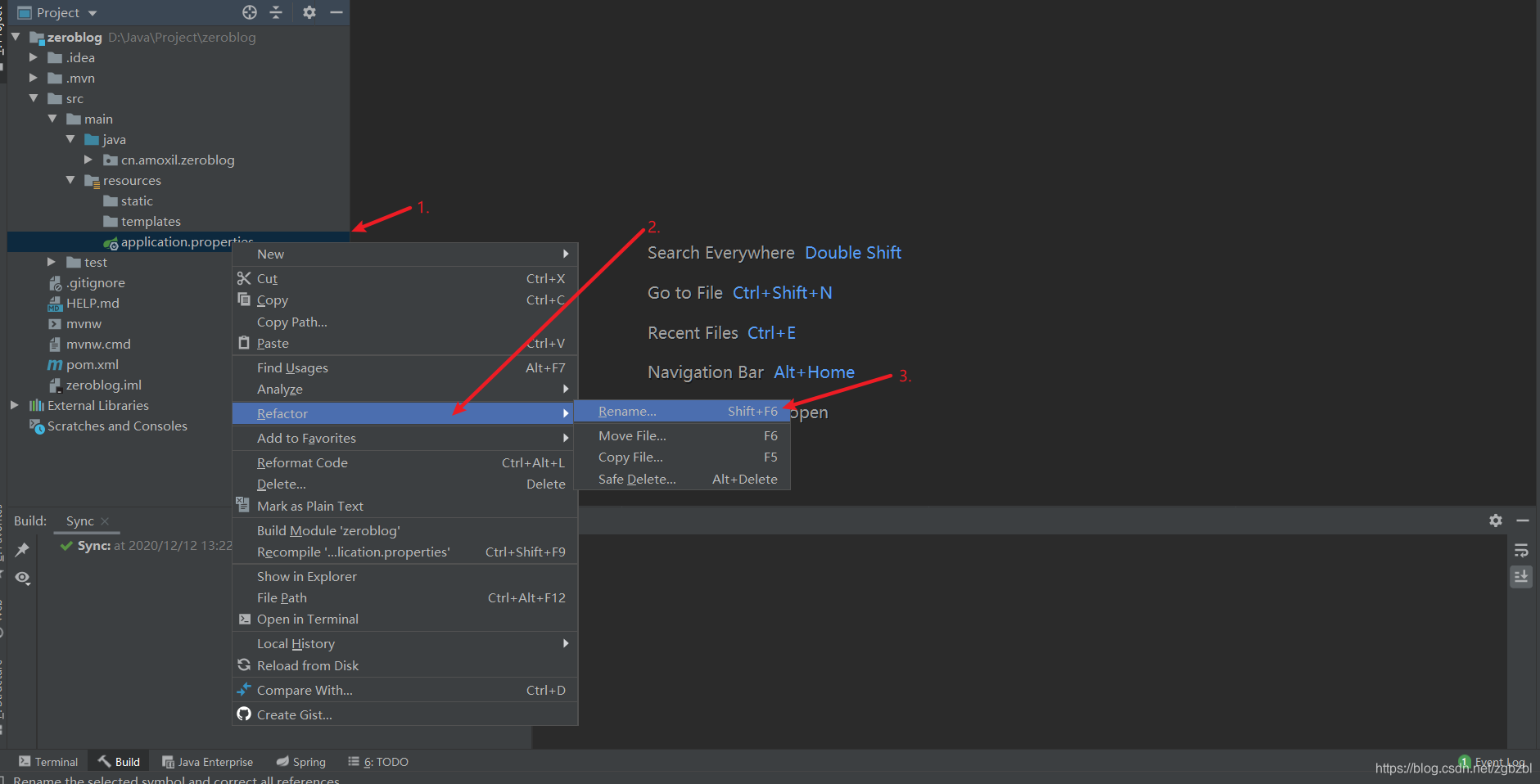
Task: Choose Open in Terminal
Action: coord(405,619)
